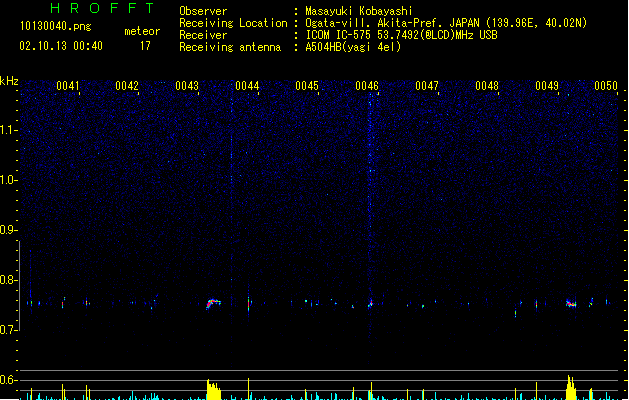Click the timestamp 02.10.13 00:40
Screen dimensions: 629x400
tap(61, 46)
